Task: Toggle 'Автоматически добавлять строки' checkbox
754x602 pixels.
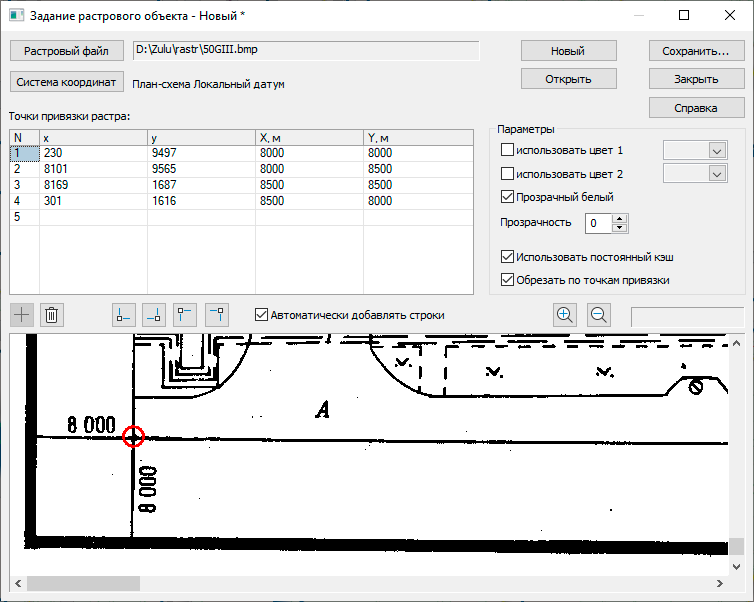Action: click(x=262, y=315)
